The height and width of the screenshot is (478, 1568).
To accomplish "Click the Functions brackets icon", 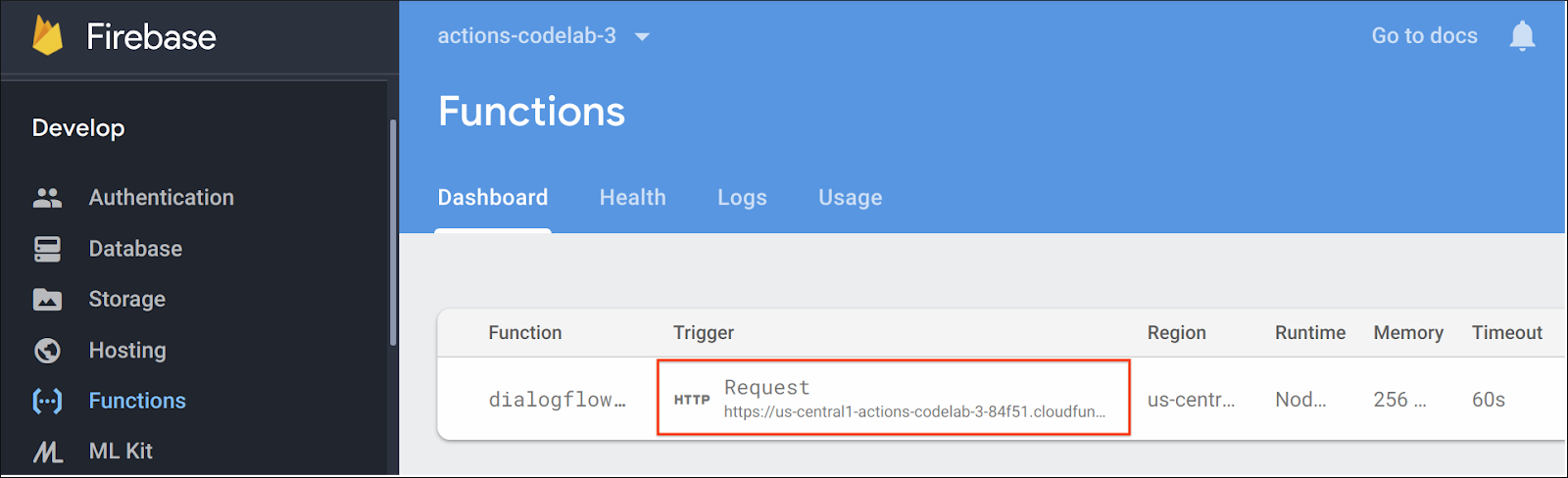I will point(47,401).
